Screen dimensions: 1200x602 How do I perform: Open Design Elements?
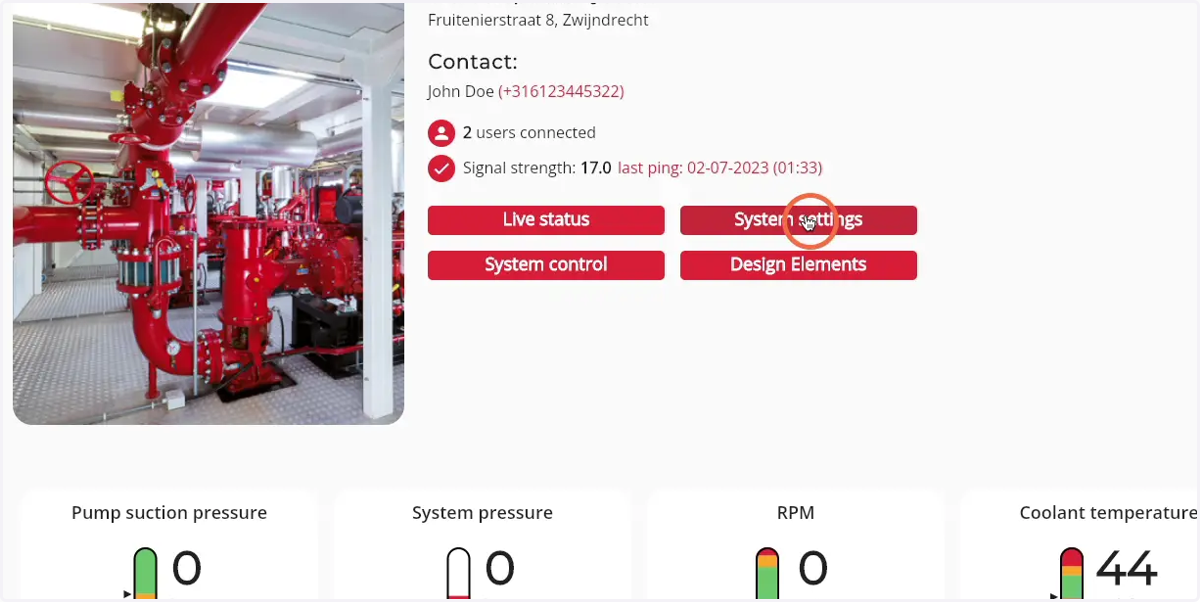(798, 265)
